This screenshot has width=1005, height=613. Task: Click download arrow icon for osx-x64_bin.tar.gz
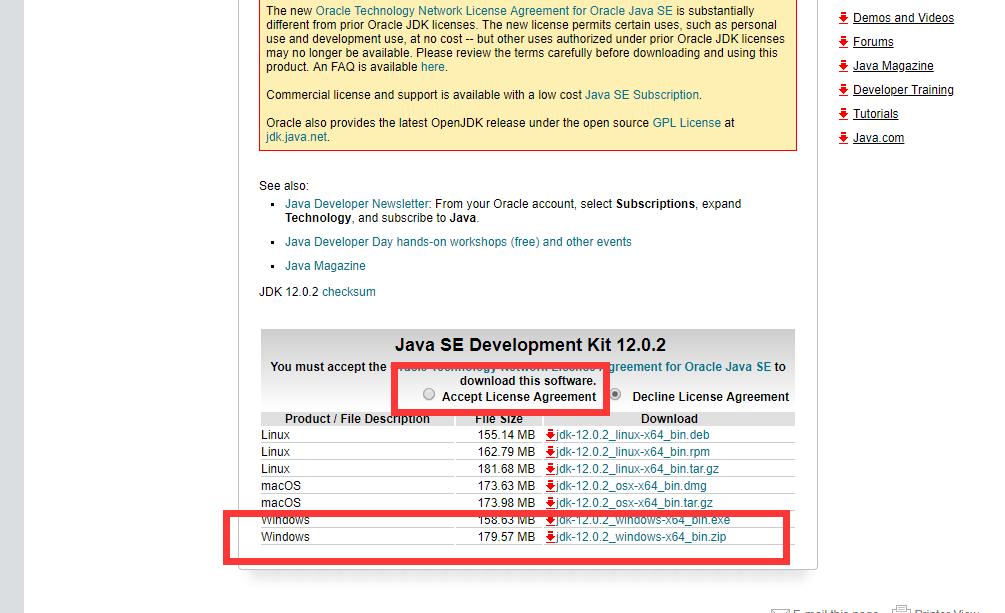[x=550, y=503]
